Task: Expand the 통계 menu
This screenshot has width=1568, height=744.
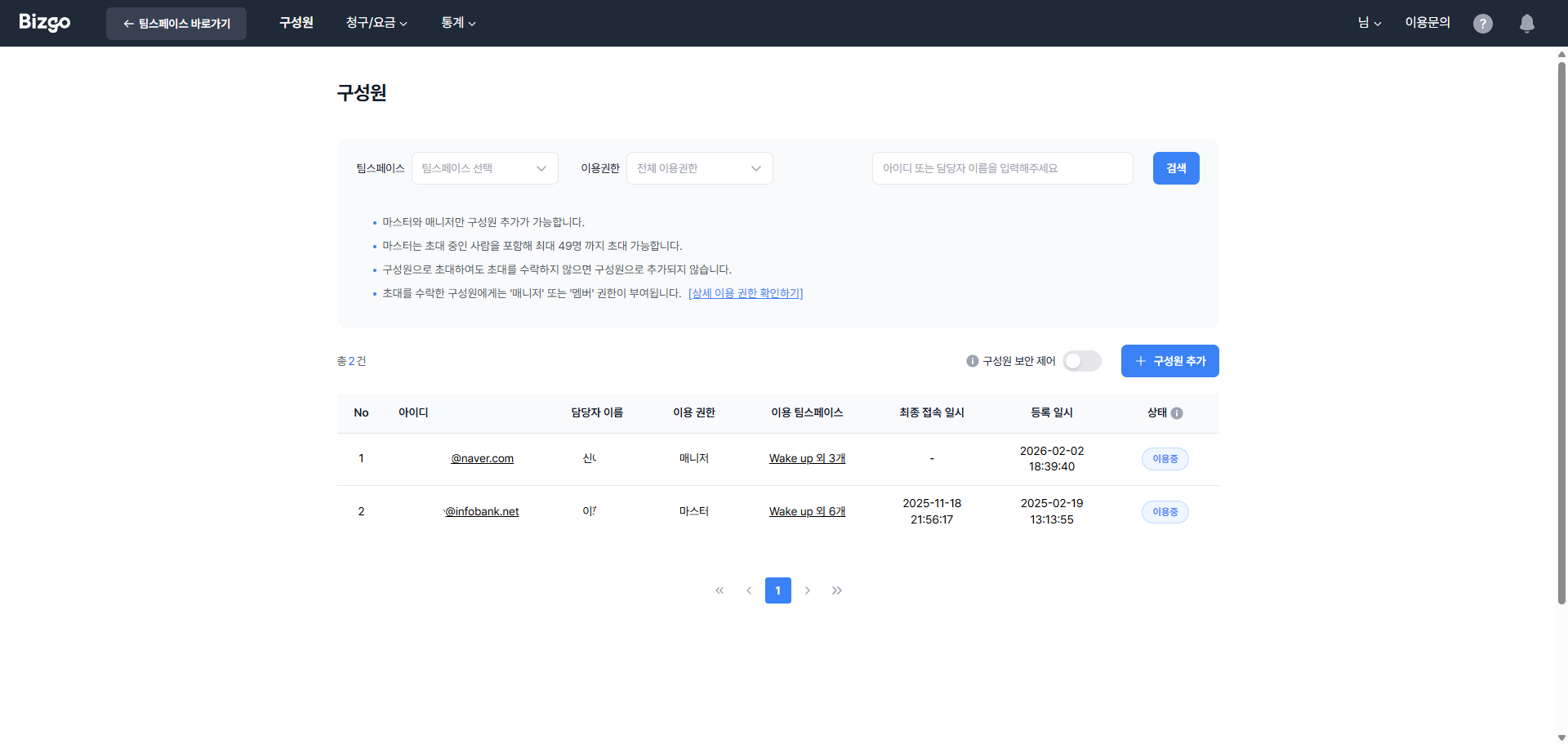Action: [458, 23]
